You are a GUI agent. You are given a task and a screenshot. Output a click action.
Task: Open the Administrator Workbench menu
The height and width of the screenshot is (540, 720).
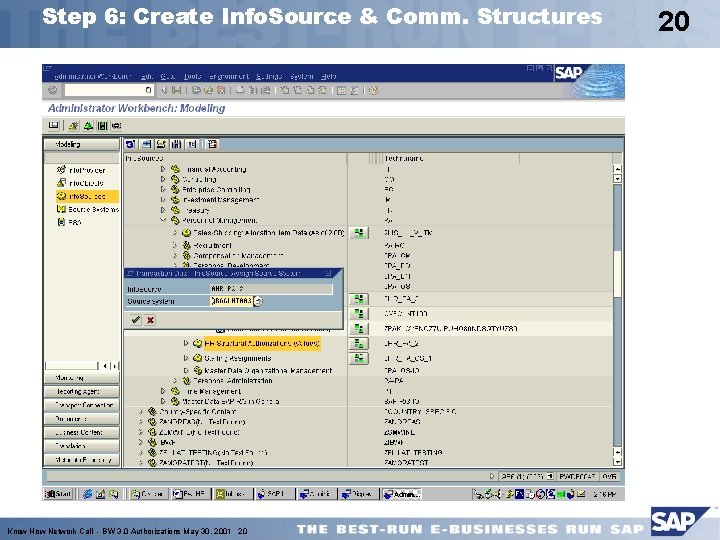(x=93, y=76)
